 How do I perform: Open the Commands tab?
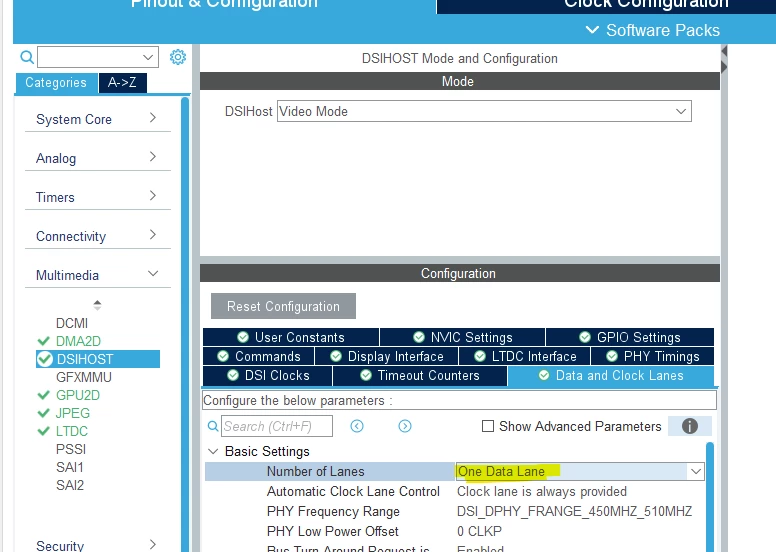[x=258, y=356]
